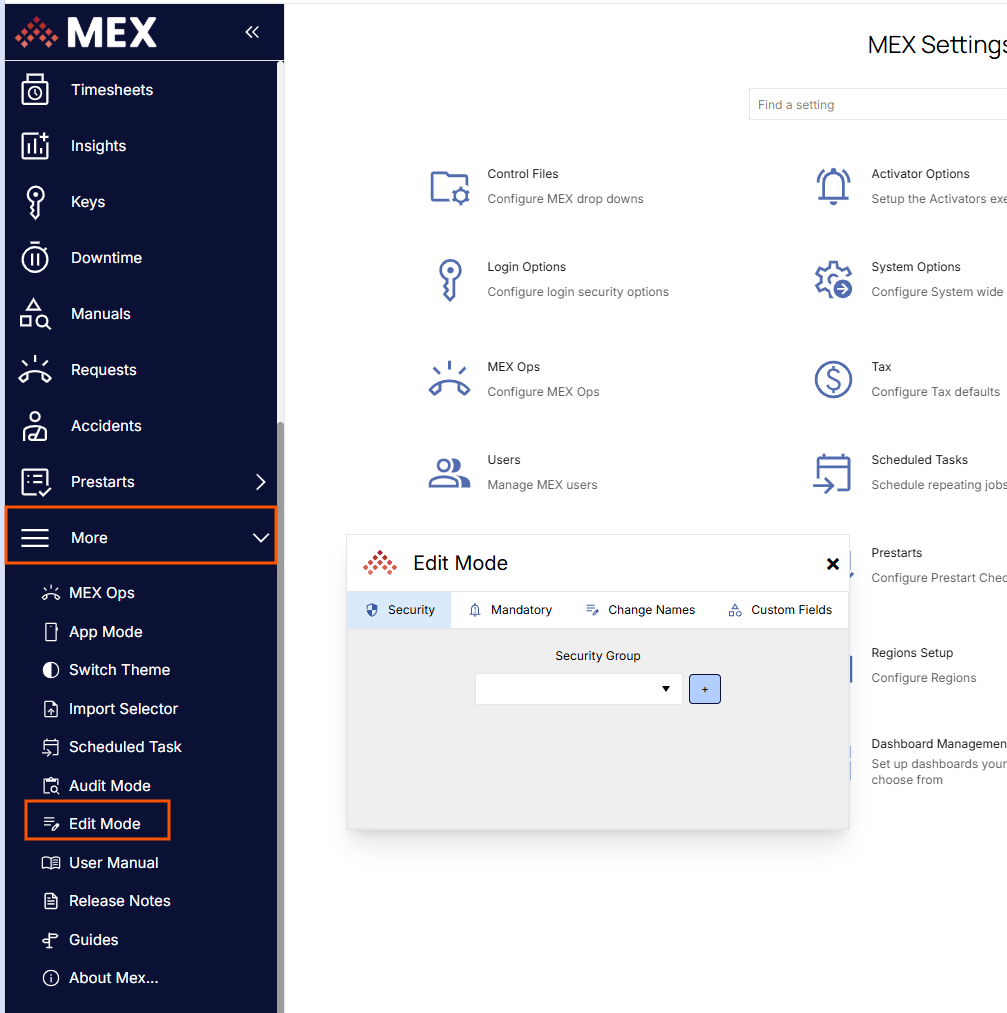Image resolution: width=1007 pixels, height=1013 pixels.
Task: Open the Custom Fields tab
Action: [780, 610]
